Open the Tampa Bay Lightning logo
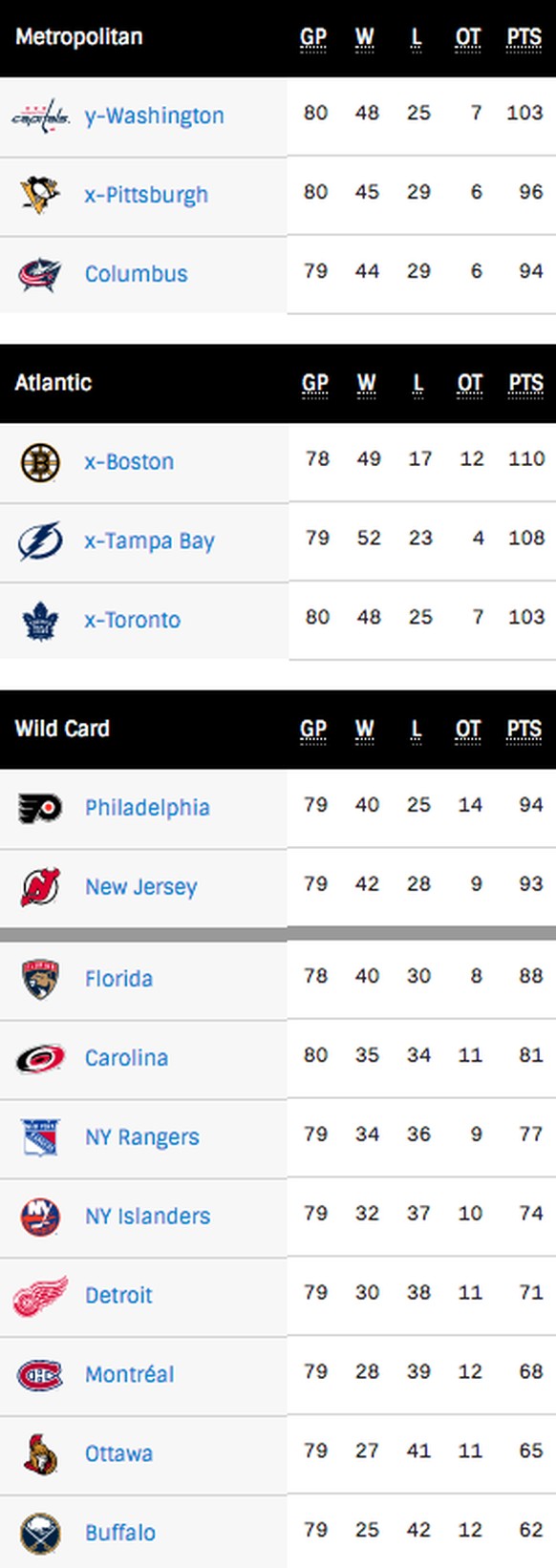Image resolution: width=556 pixels, height=1568 pixels. [x=40, y=541]
